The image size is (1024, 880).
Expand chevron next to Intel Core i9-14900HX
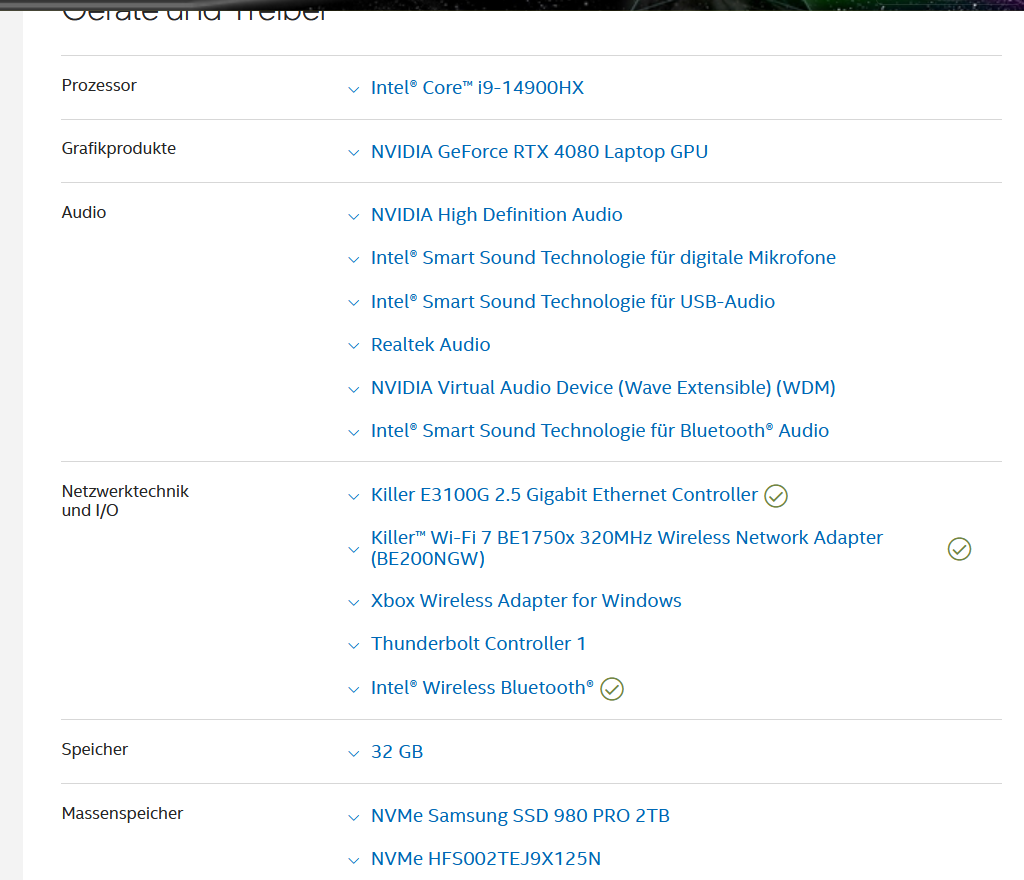pyautogui.click(x=353, y=89)
